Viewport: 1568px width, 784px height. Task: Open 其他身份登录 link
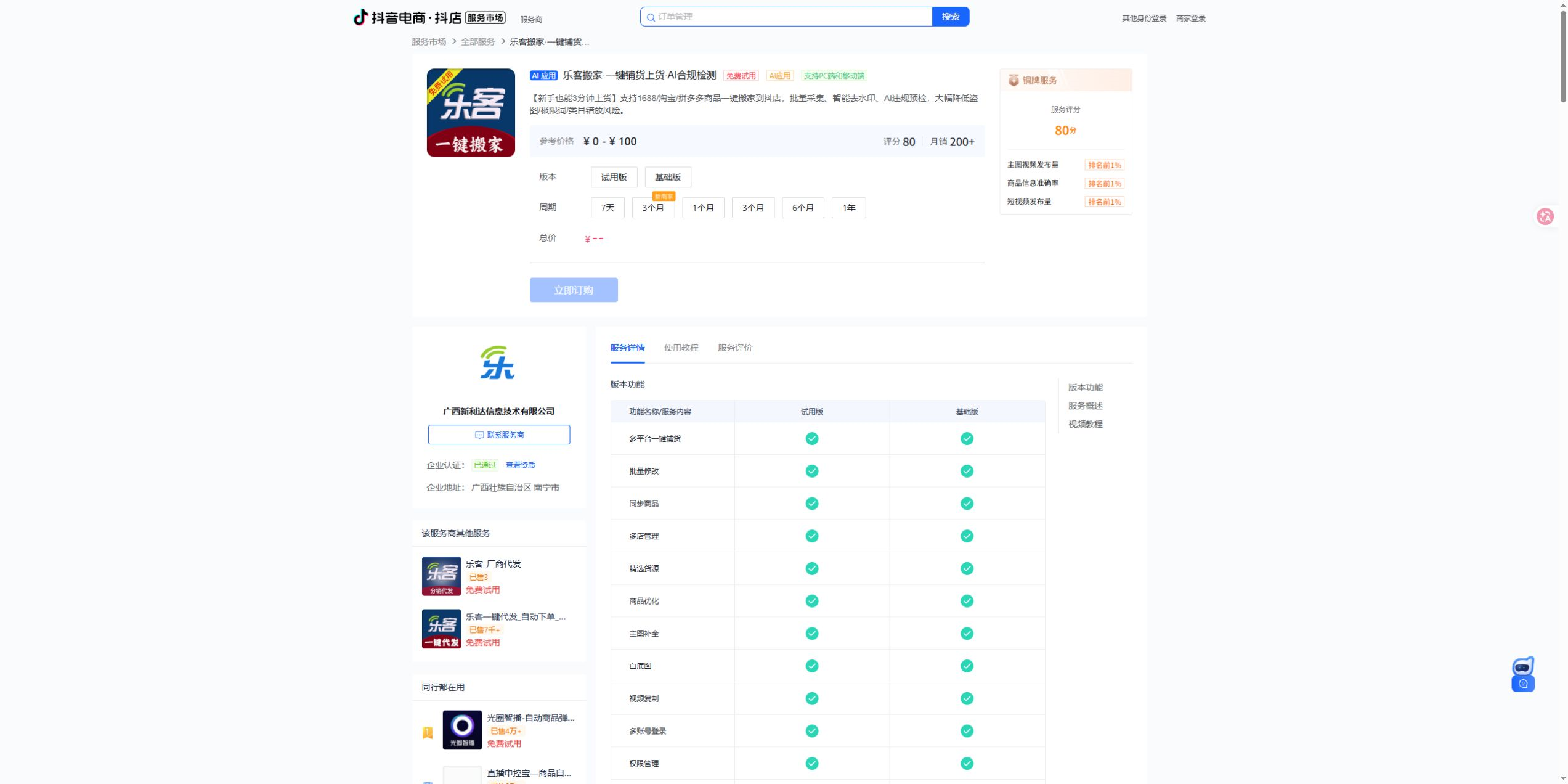1144,18
